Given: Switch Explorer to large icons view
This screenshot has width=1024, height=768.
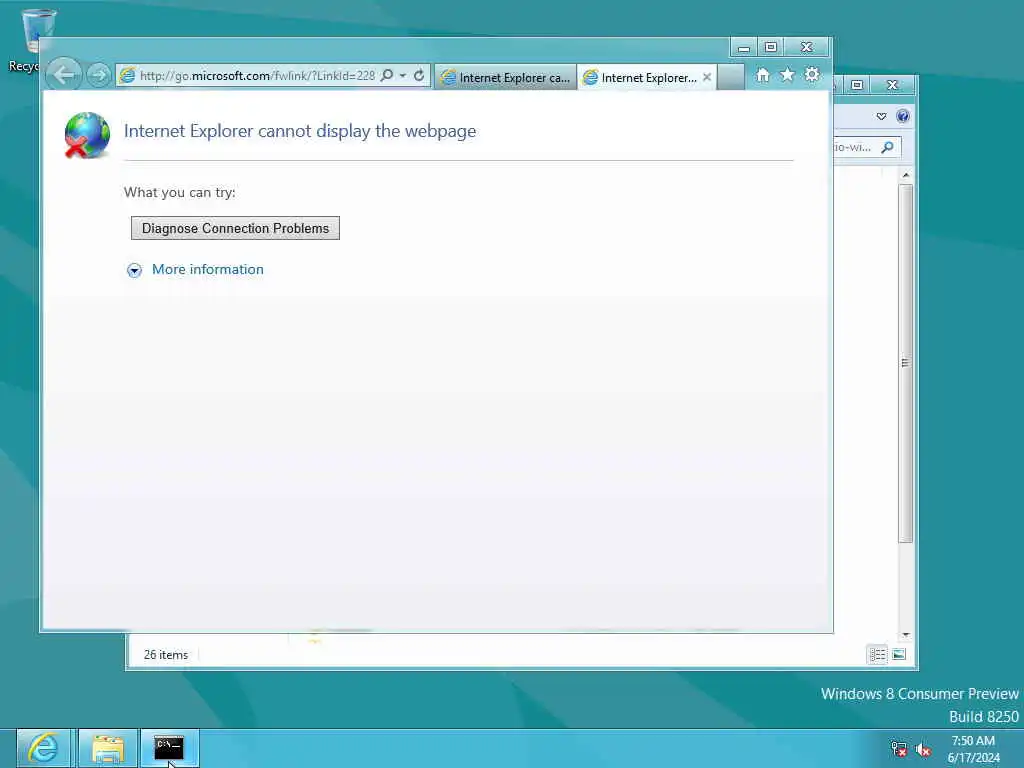Looking at the screenshot, I should click(x=899, y=654).
